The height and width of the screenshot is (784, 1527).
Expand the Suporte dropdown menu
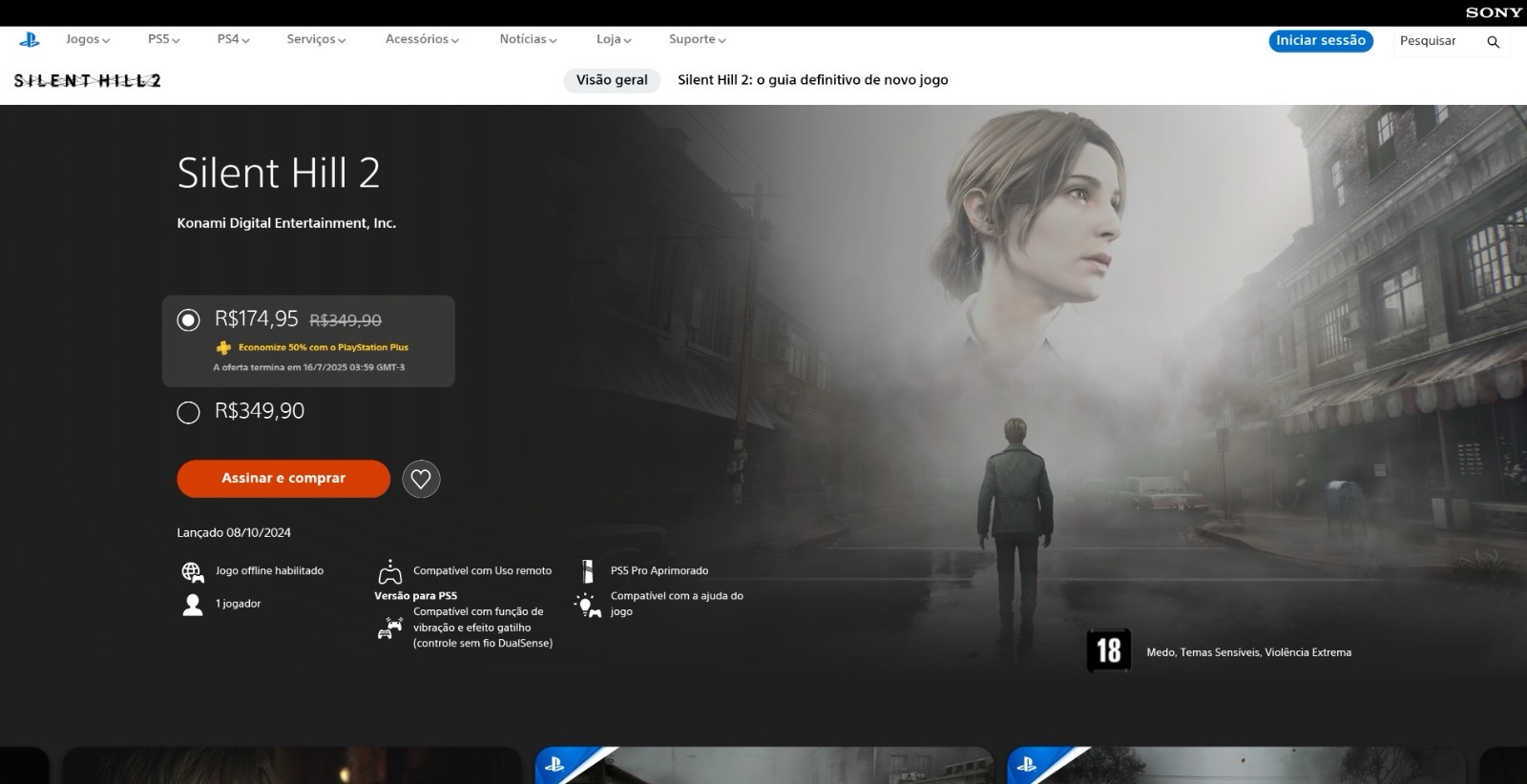pyautogui.click(x=698, y=39)
